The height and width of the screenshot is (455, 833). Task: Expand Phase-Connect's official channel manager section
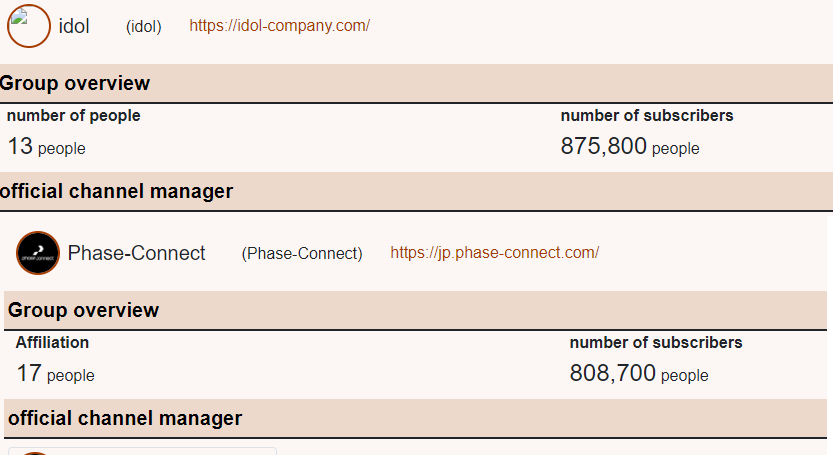point(125,418)
